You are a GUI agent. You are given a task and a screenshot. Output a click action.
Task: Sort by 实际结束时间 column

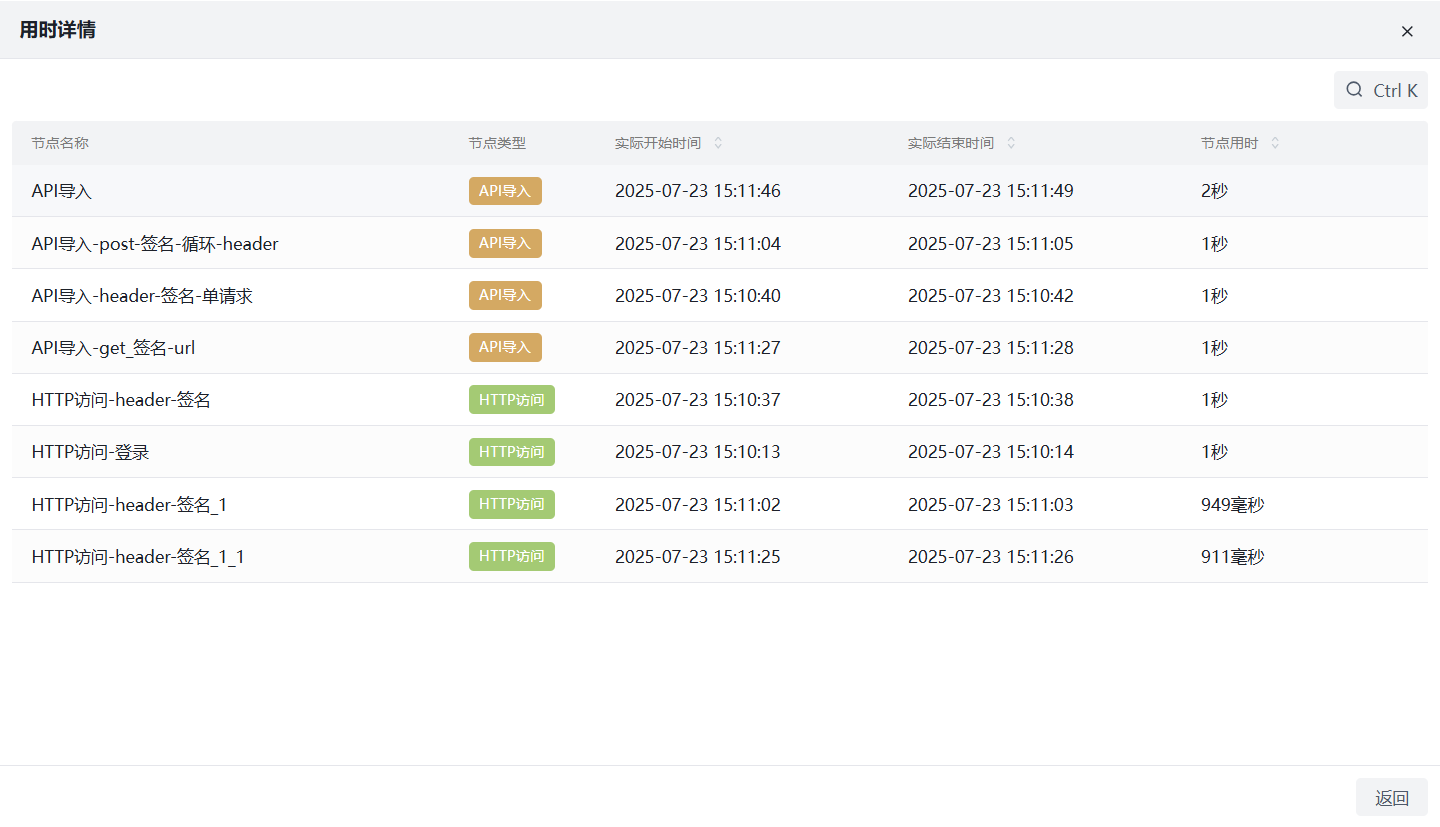tap(1011, 143)
